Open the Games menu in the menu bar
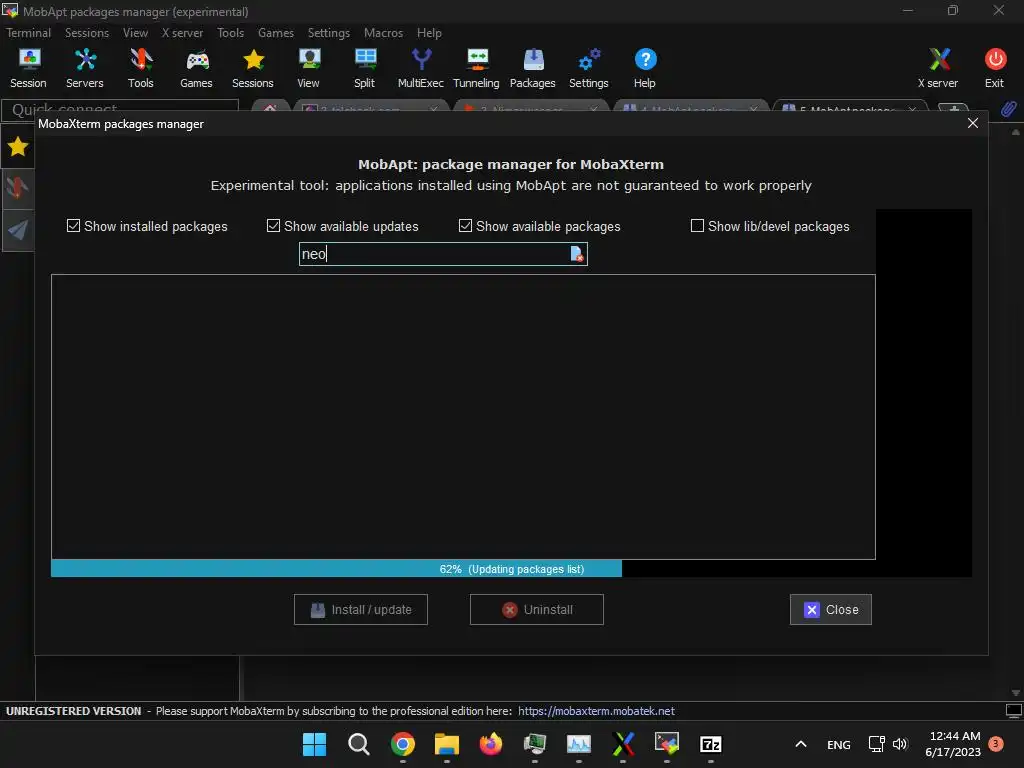The image size is (1024, 768). click(x=276, y=33)
